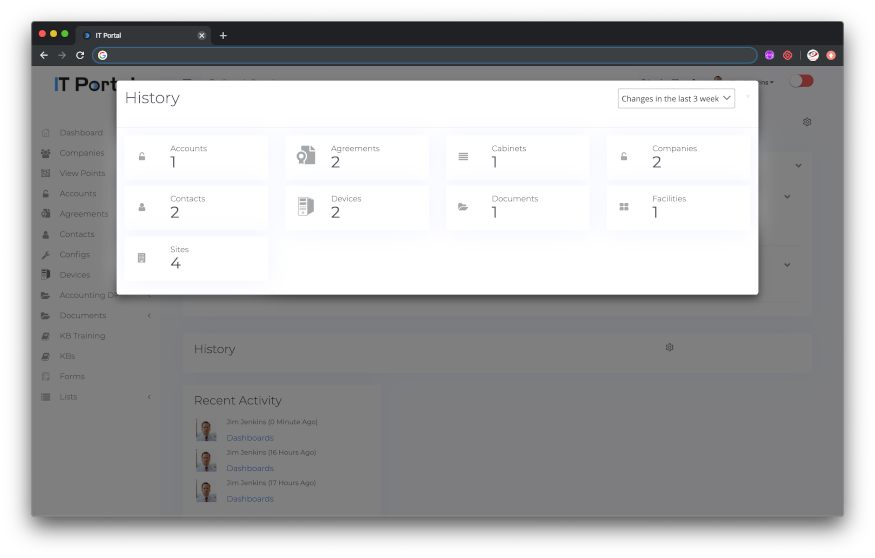Screen dimensions: 875x558
Task: Click the Agreements icon in sidebar
Action: [x=46, y=214]
